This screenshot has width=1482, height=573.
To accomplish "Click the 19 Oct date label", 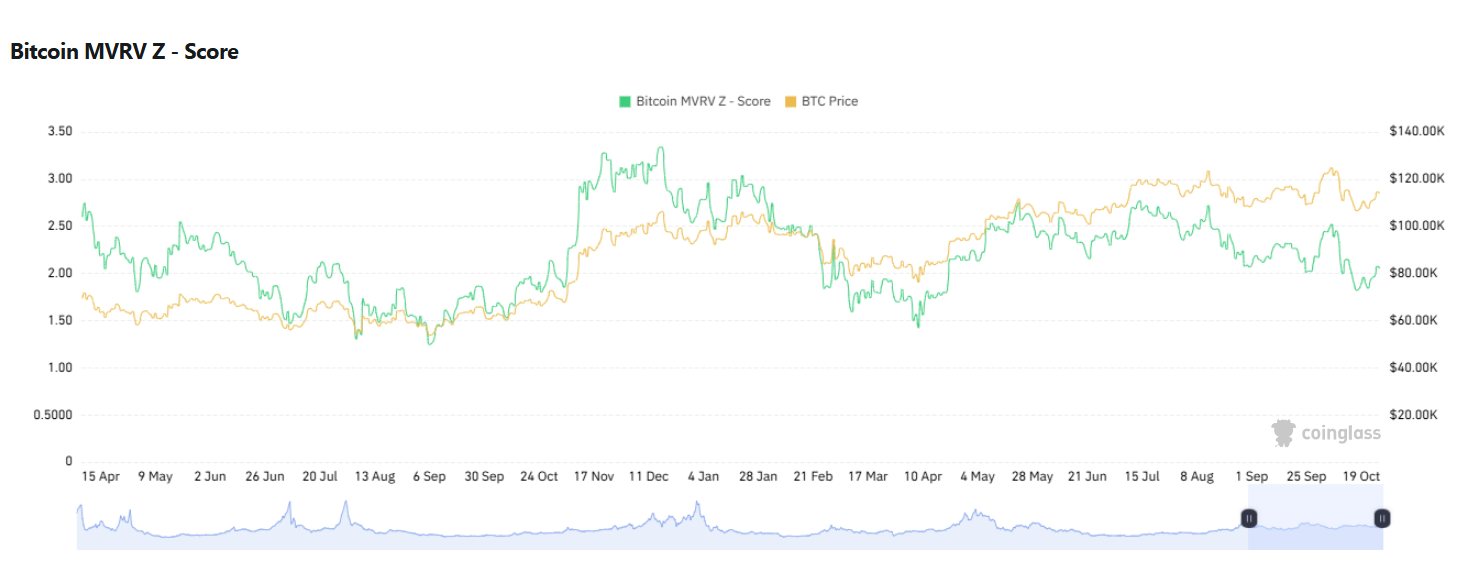I will click(1359, 477).
